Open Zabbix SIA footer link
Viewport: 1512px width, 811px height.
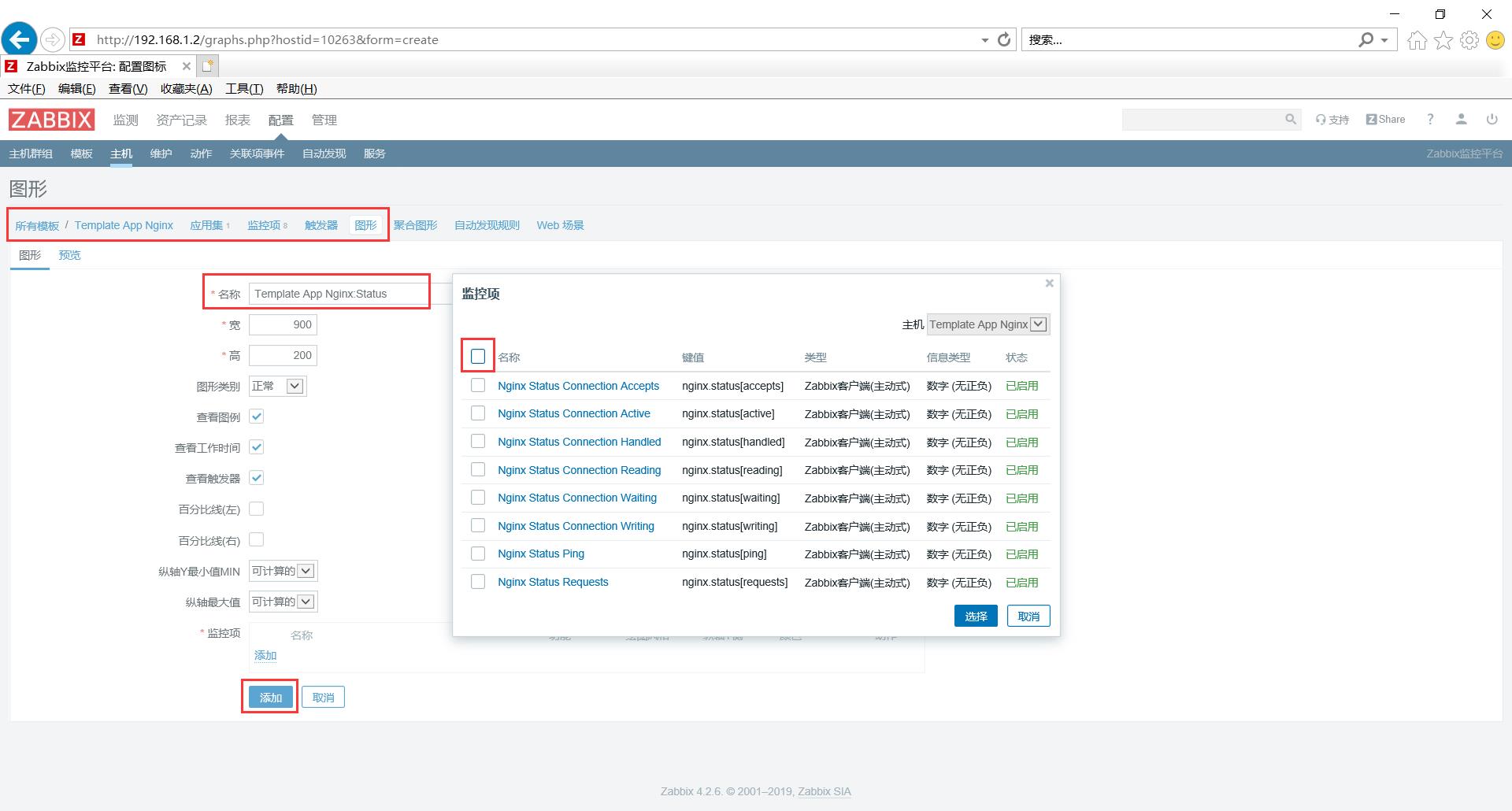(x=825, y=791)
